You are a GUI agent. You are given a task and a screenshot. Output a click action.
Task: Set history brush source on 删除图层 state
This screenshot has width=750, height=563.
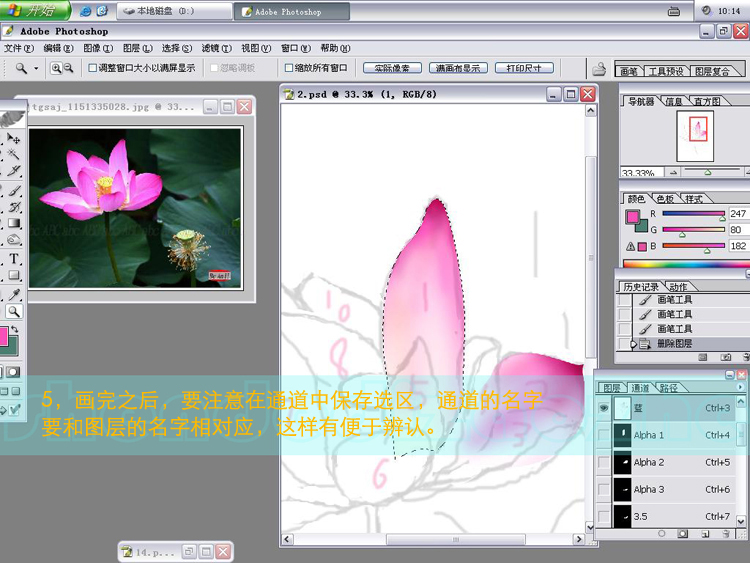tap(624, 343)
